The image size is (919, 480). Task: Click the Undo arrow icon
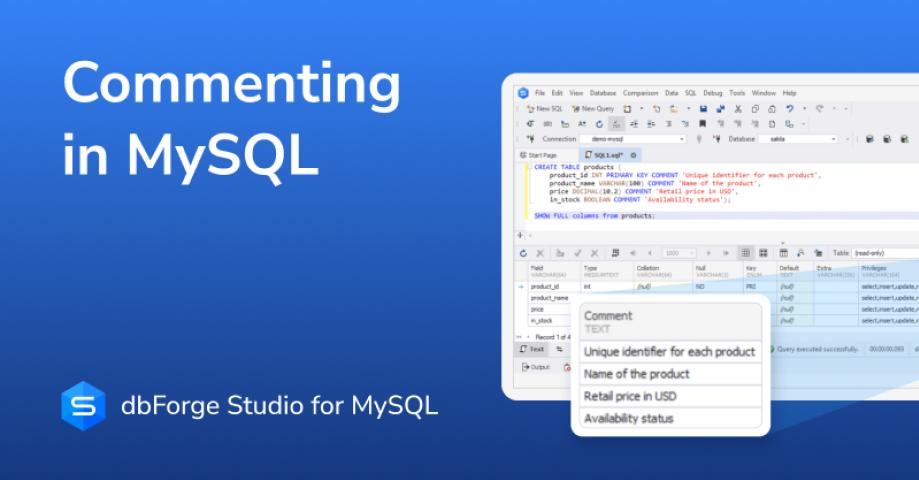point(789,108)
